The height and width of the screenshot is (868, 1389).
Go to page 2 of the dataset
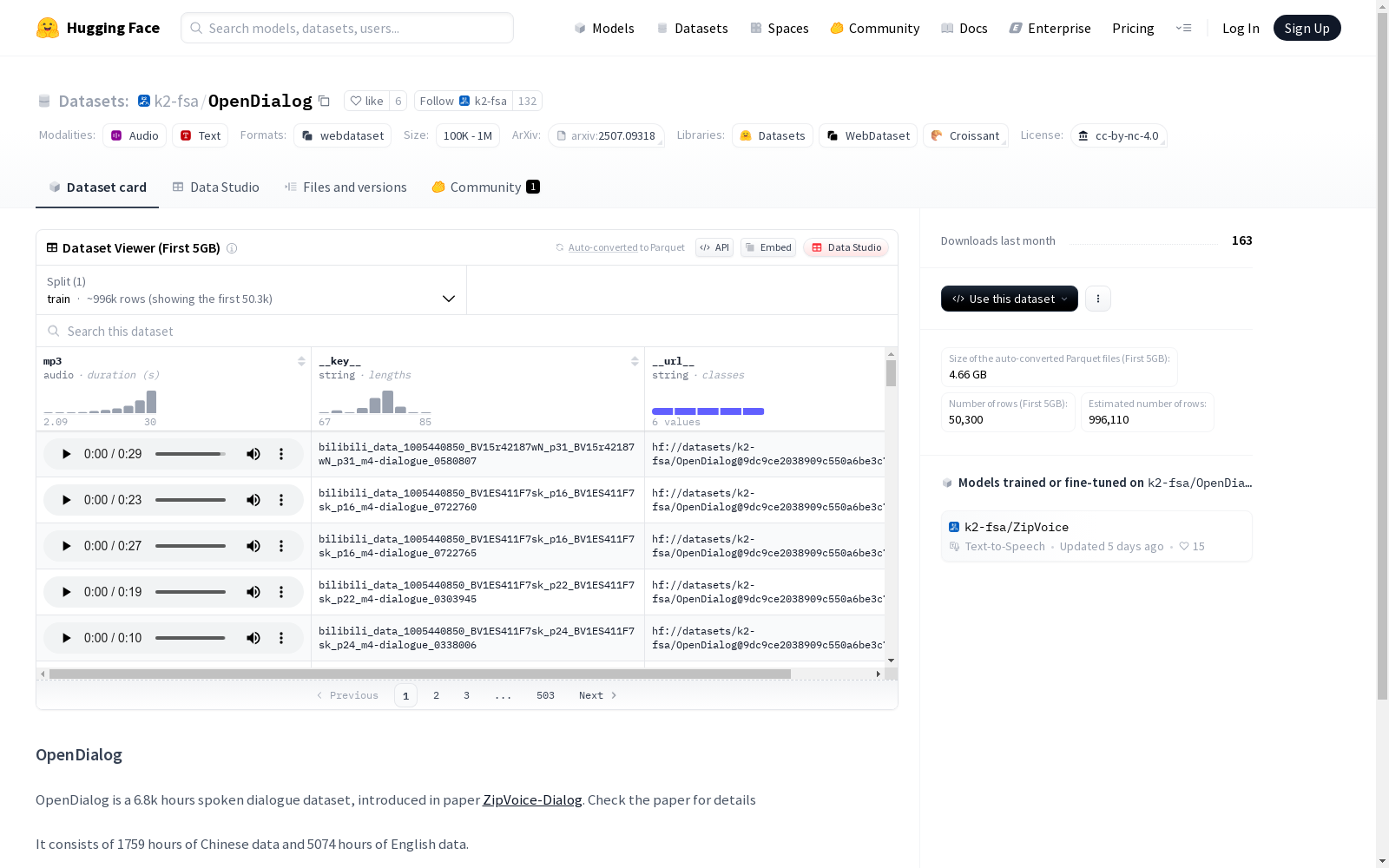click(x=436, y=695)
